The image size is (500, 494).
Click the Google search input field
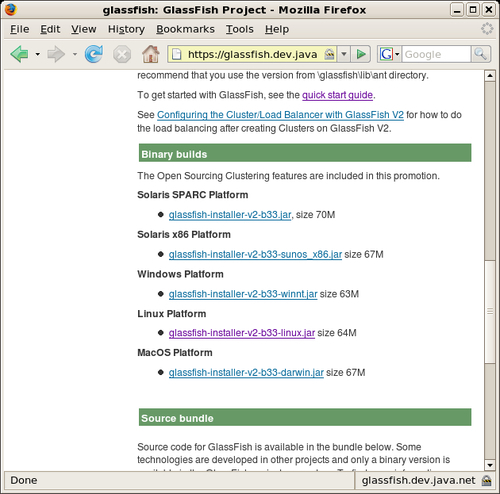(x=436, y=54)
